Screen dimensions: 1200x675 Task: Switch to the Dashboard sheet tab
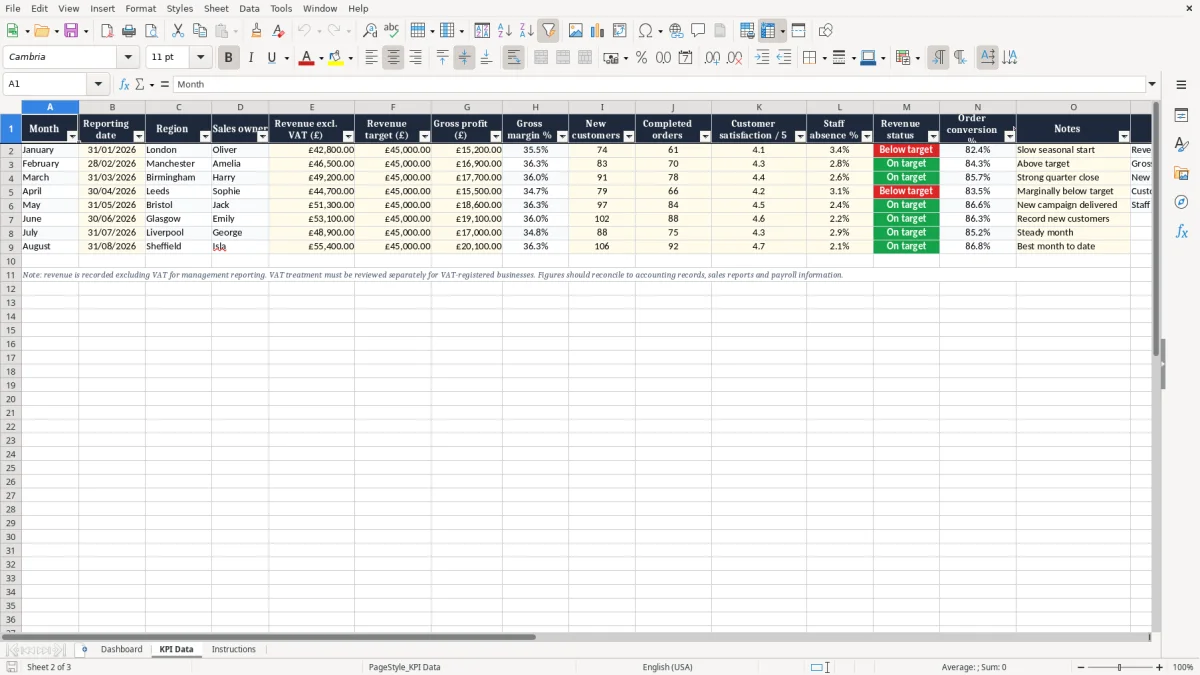point(122,650)
